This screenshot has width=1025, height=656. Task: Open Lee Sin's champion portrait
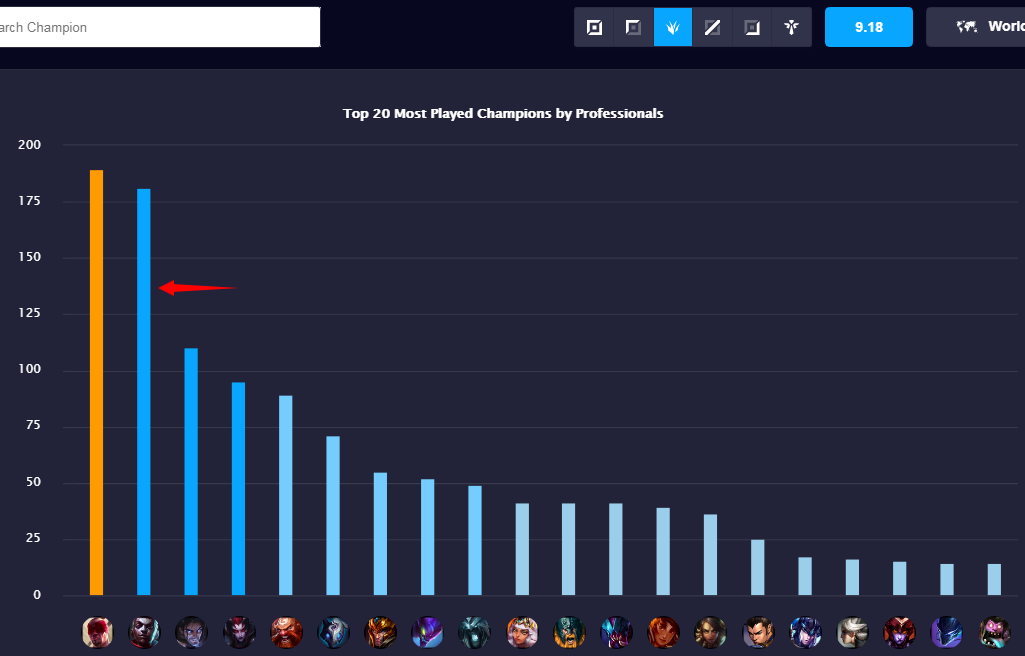pos(97,632)
